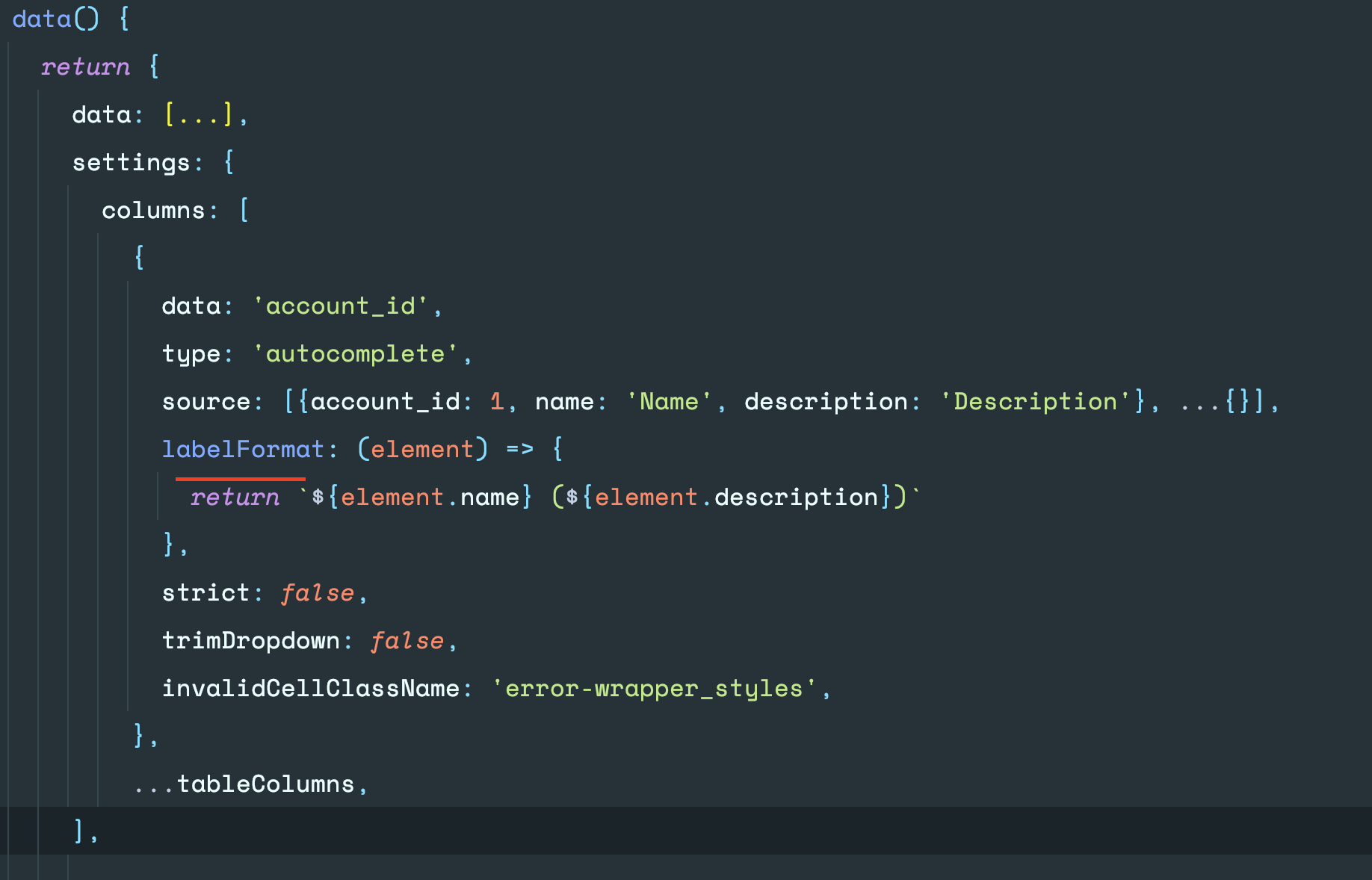
Task: Click the invalidCellClassName property
Action: pos(310,688)
